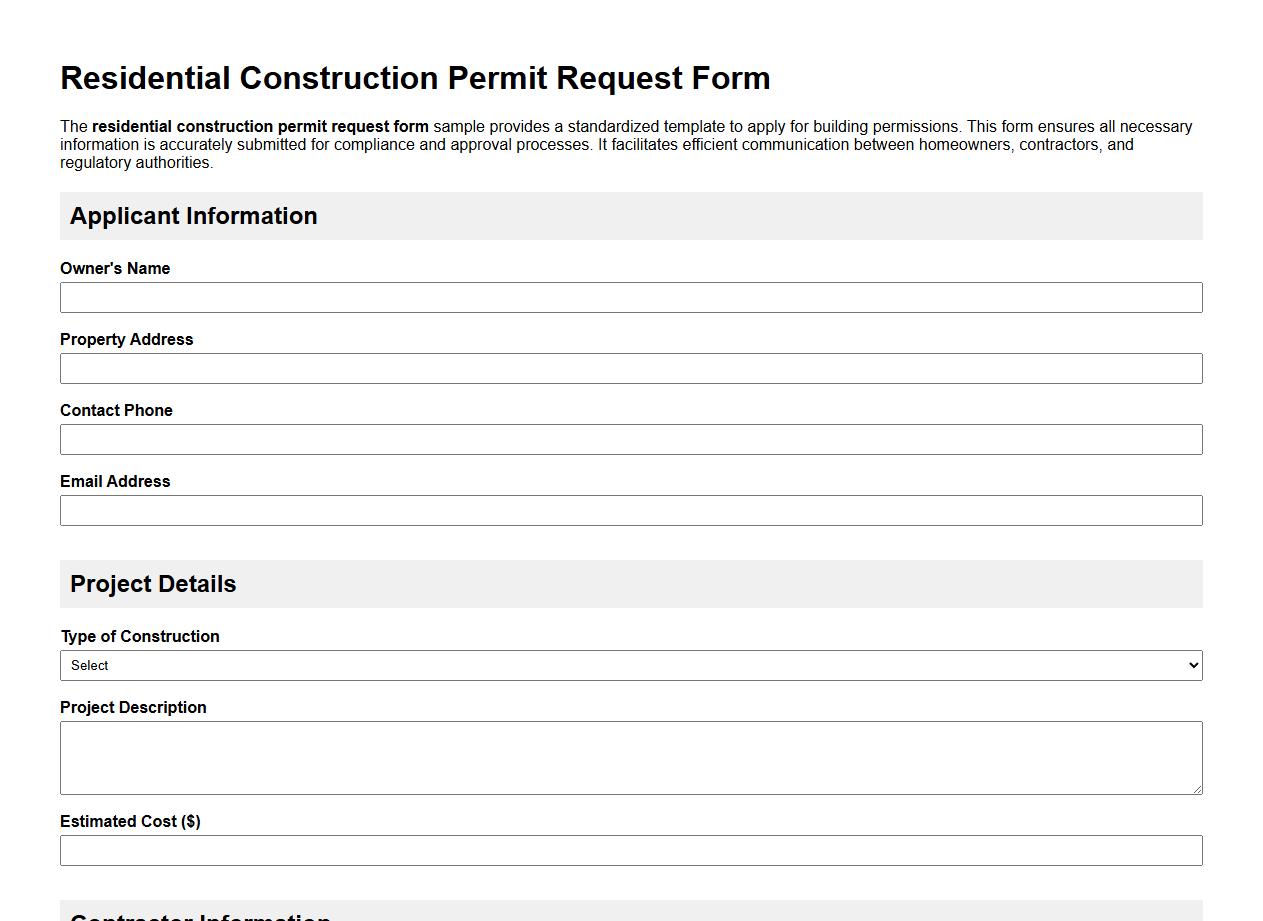Click the Applicant Information section header

coord(194,215)
